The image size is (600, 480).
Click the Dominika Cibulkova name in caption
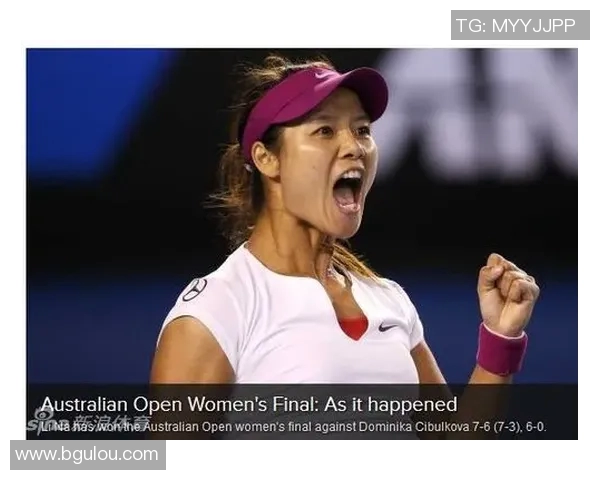(414, 427)
